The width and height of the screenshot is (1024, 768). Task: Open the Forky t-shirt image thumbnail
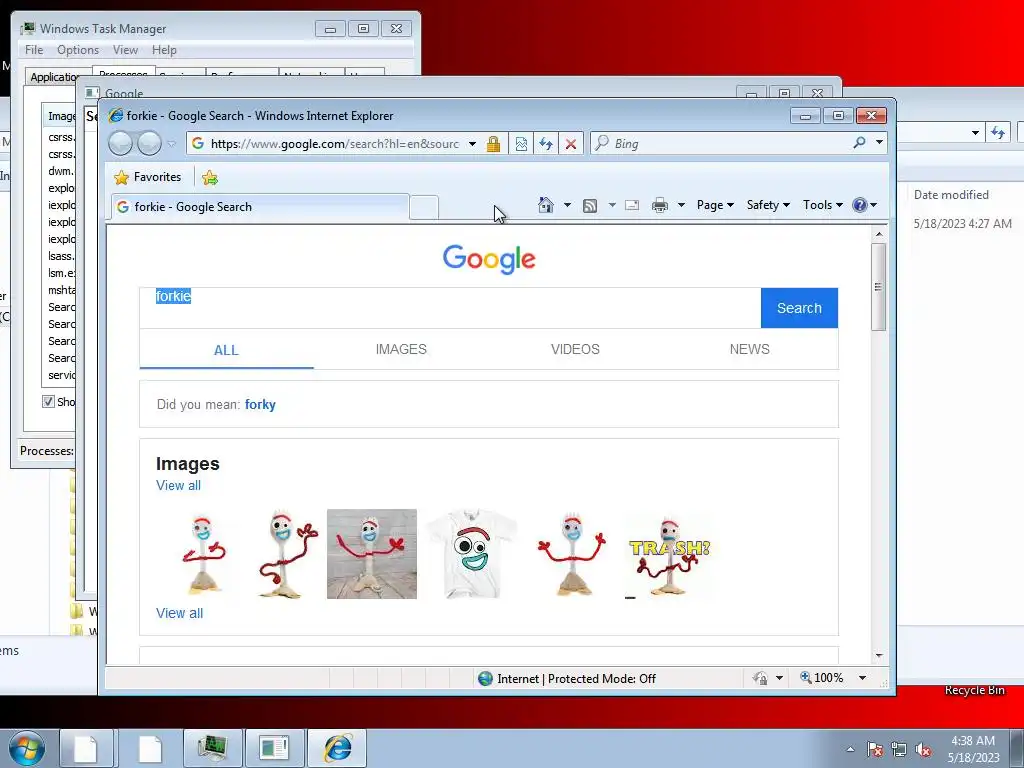coord(472,554)
